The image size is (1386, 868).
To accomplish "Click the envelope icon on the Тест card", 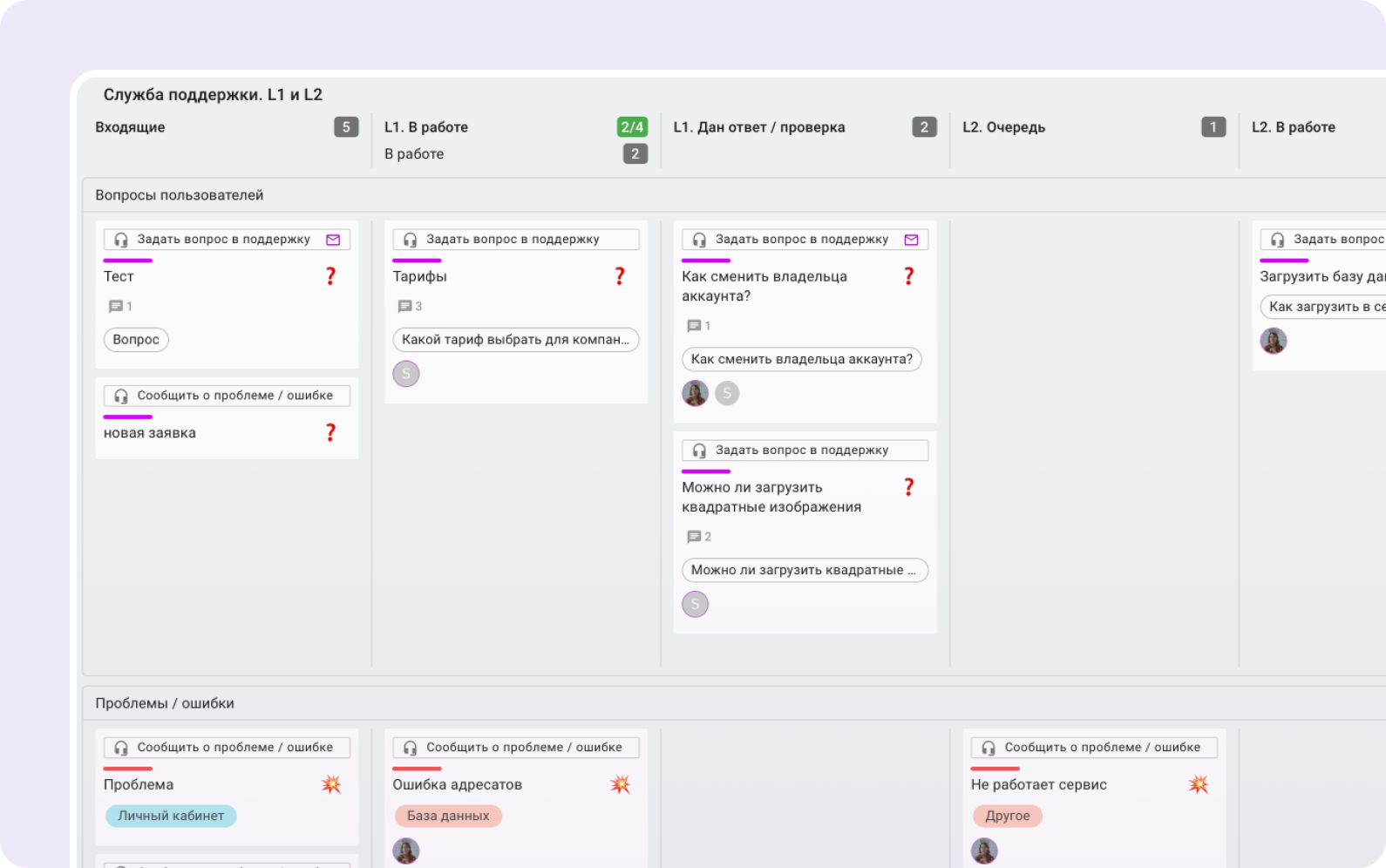I will [333, 240].
